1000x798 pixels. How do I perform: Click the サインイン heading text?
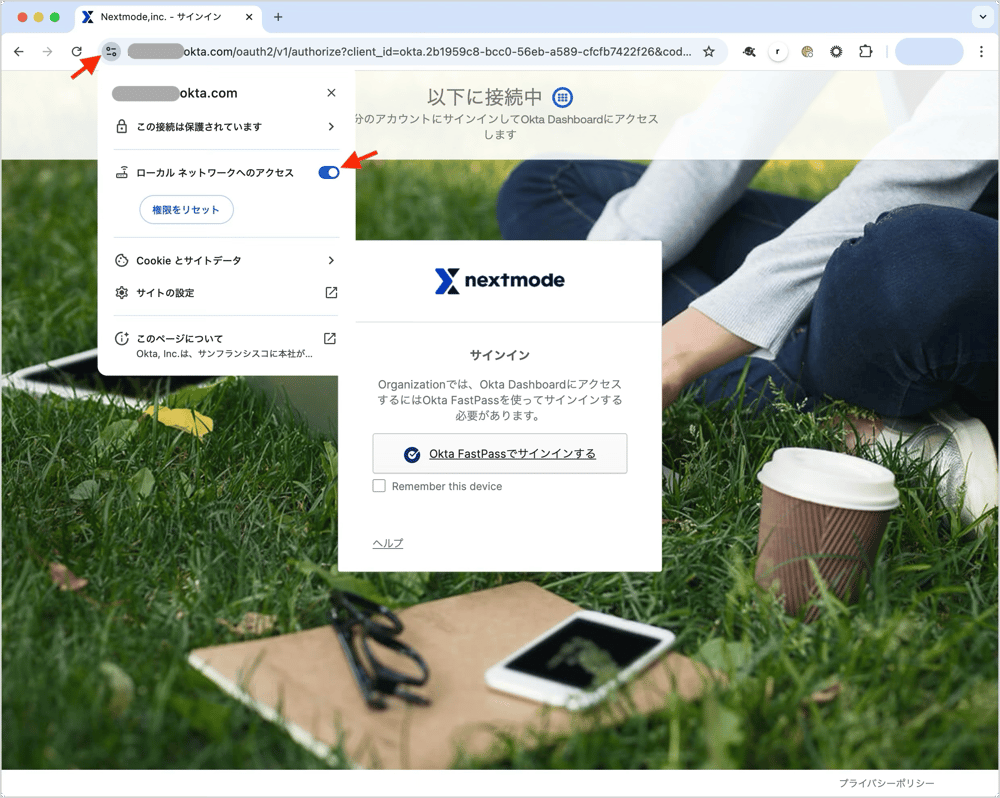point(499,355)
